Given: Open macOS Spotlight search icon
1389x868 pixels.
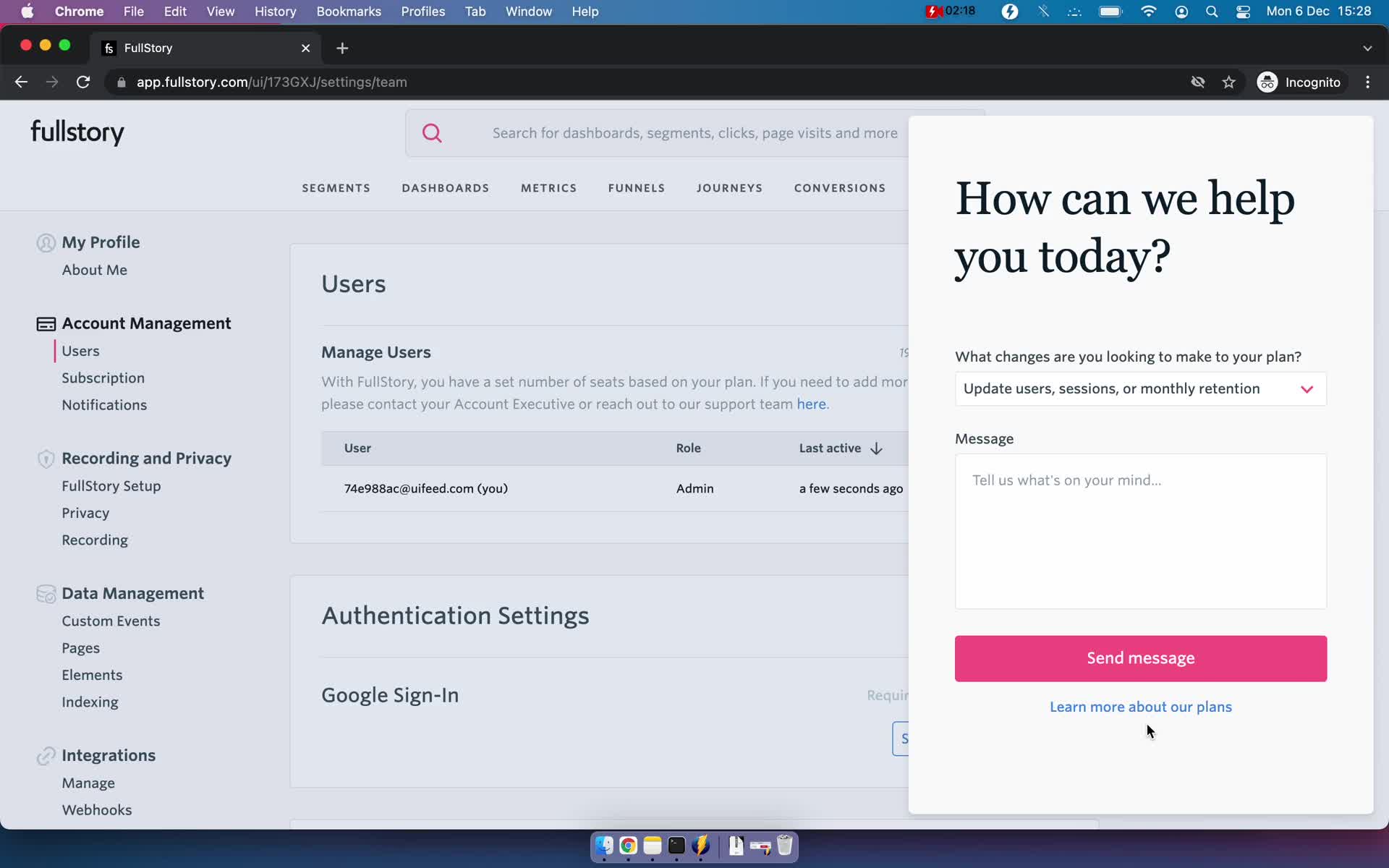Looking at the screenshot, I should coord(1212,12).
